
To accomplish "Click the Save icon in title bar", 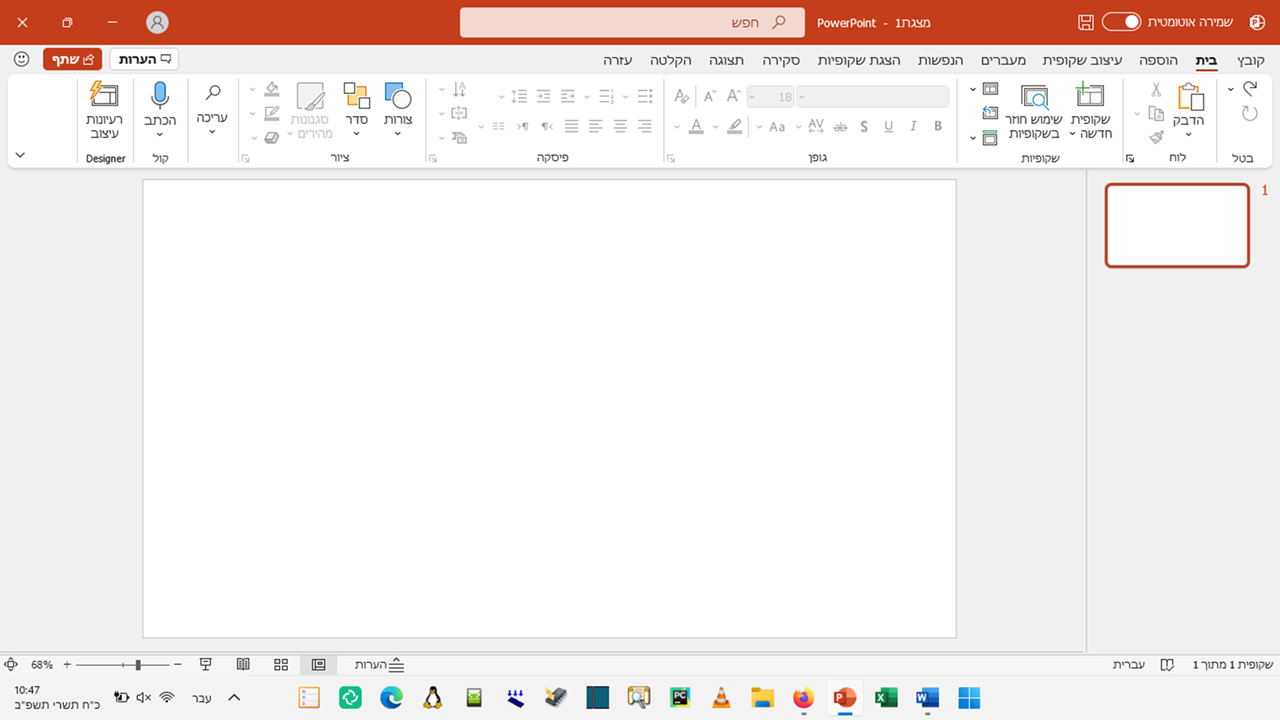I will (x=1086, y=22).
